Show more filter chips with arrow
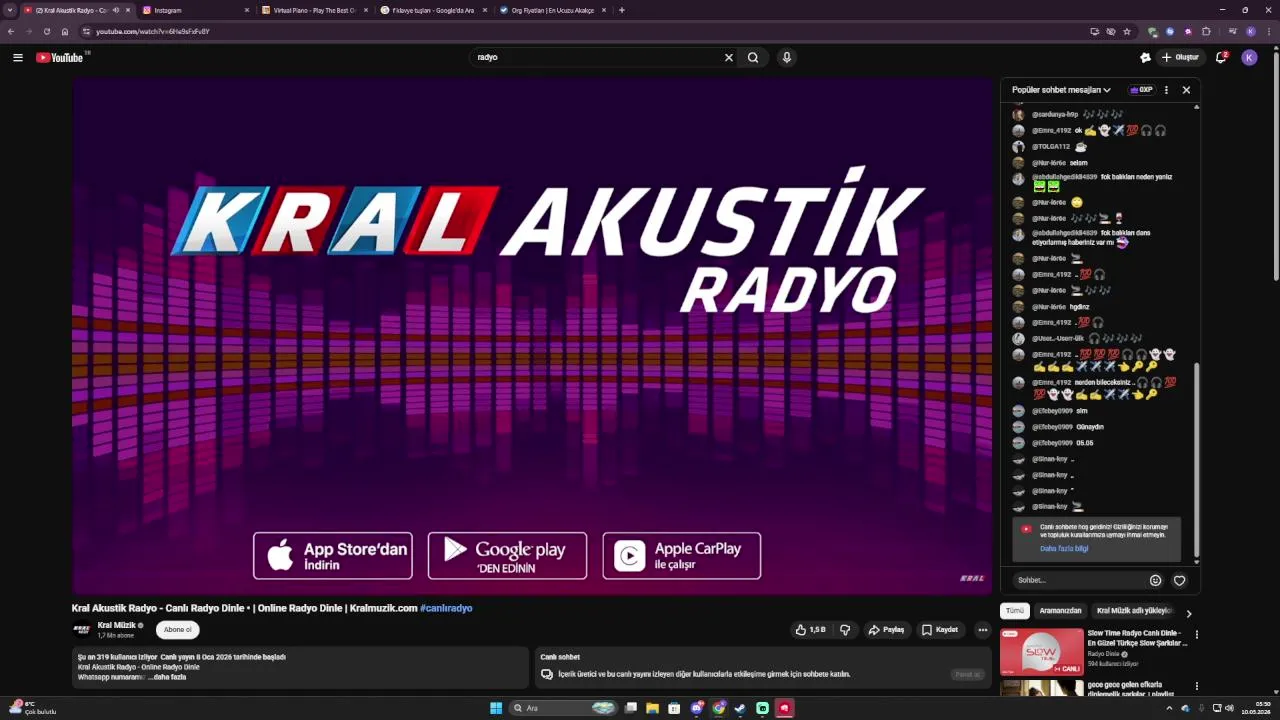Viewport: 1280px width, 720px height. [1189, 613]
